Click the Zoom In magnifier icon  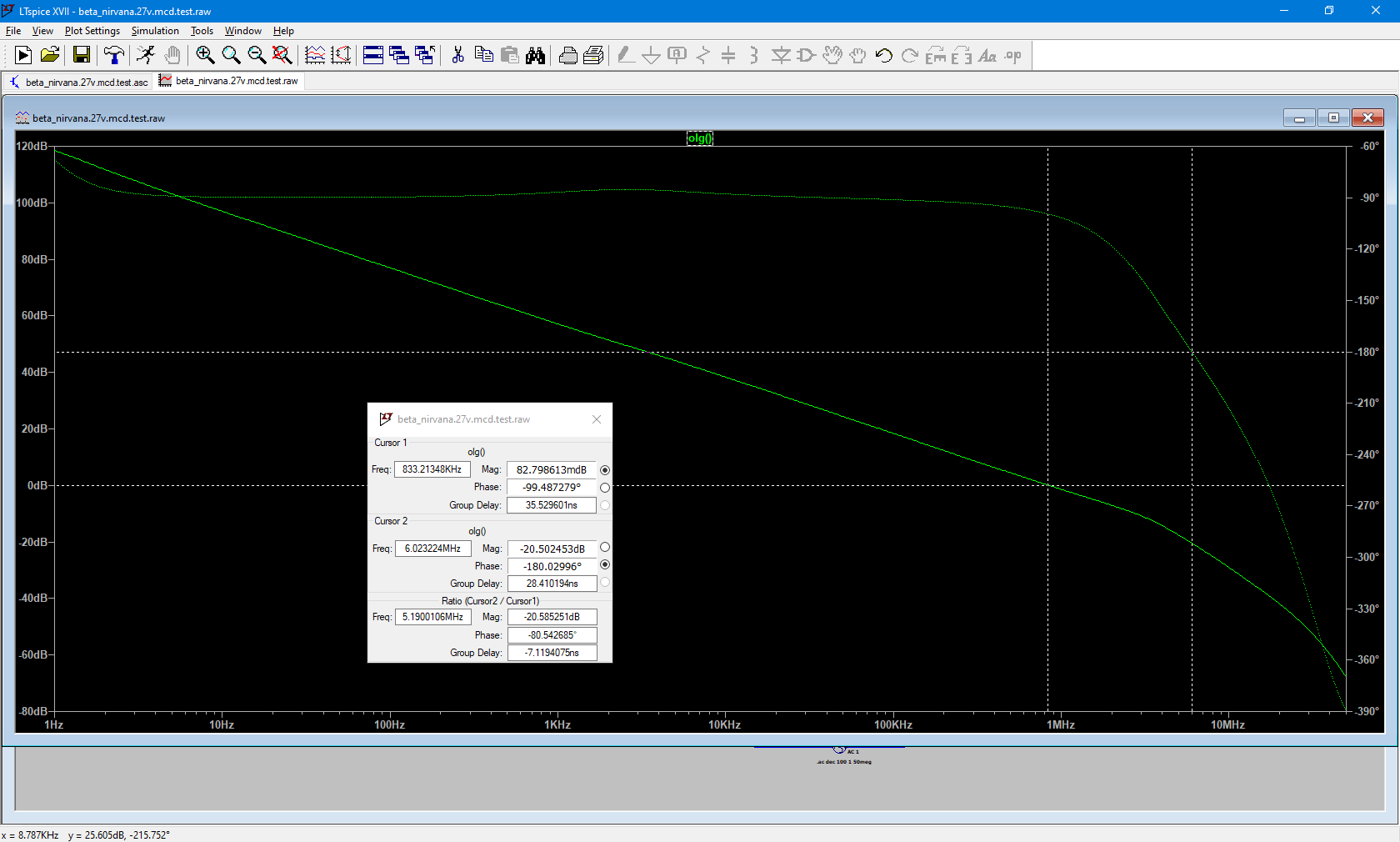(205, 55)
